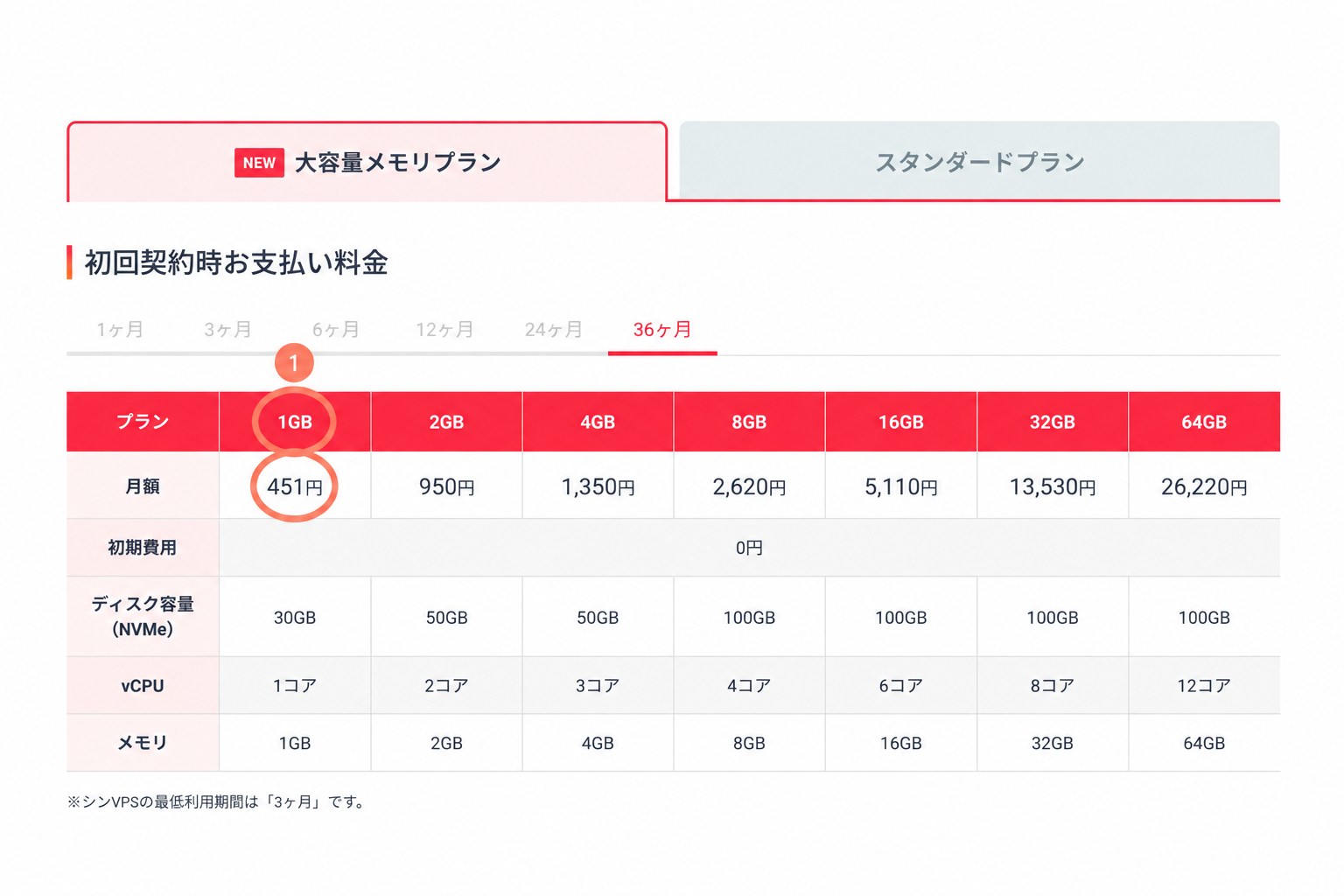This screenshot has width=1344, height=896.
Task: Click the 1,350円 monthly price
Action: click(x=598, y=486)
